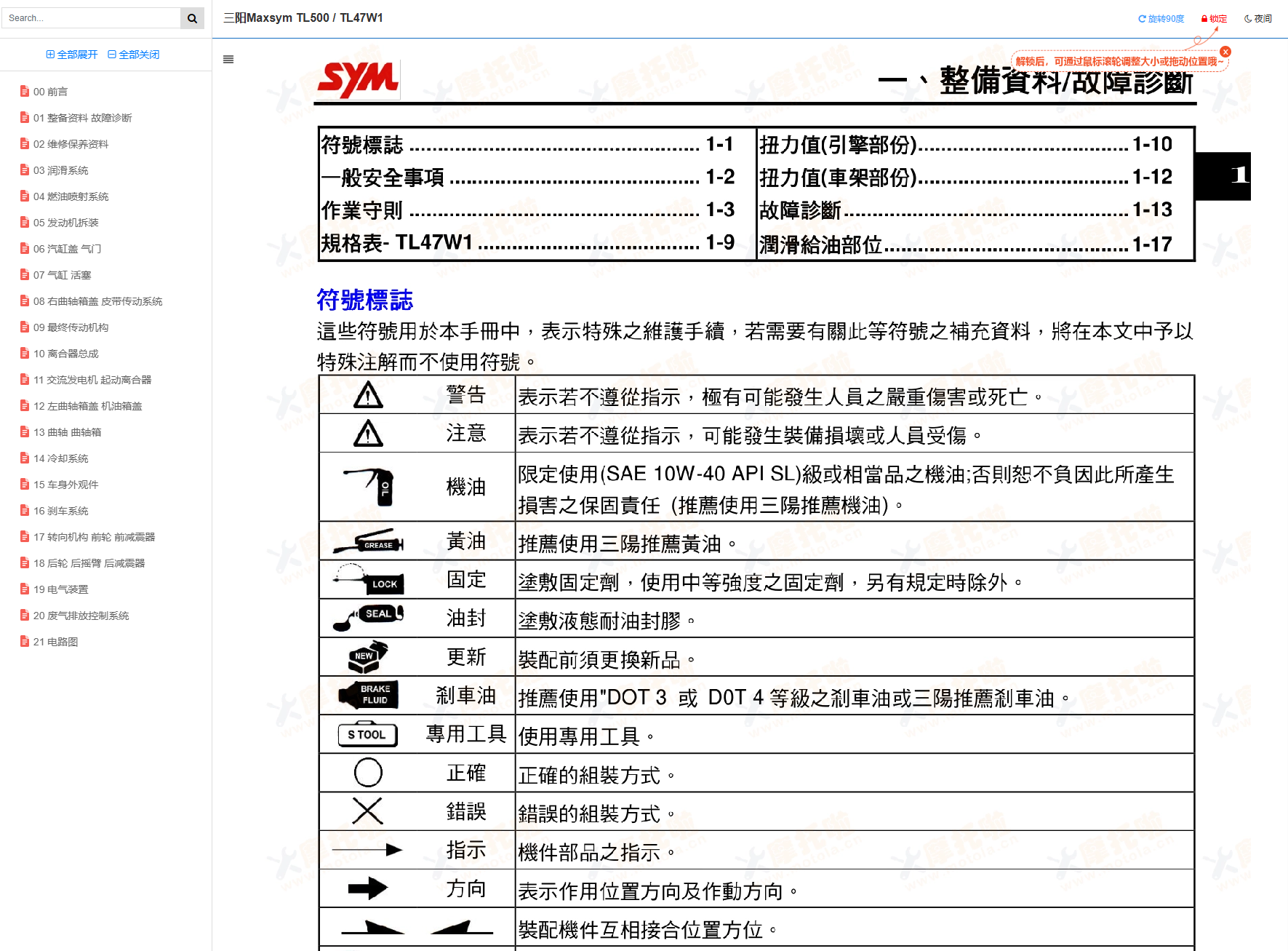
Task: Expand all chapters with 全部展开
Action: pyautogui.click(x=71, y=55)
